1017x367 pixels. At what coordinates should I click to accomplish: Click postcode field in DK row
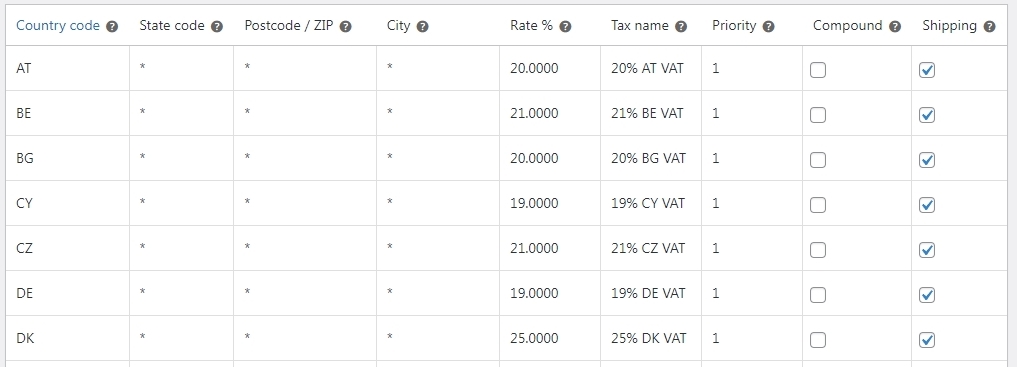pos(305,338)
